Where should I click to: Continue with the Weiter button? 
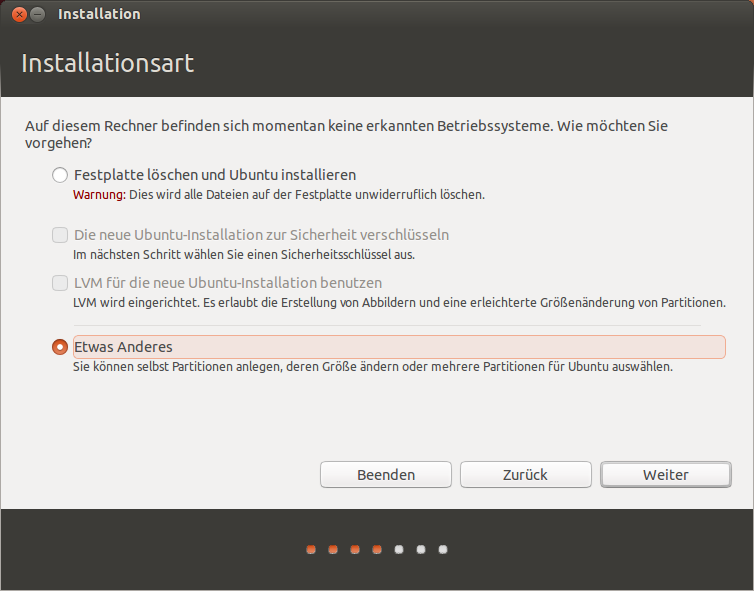coord(666,475)
